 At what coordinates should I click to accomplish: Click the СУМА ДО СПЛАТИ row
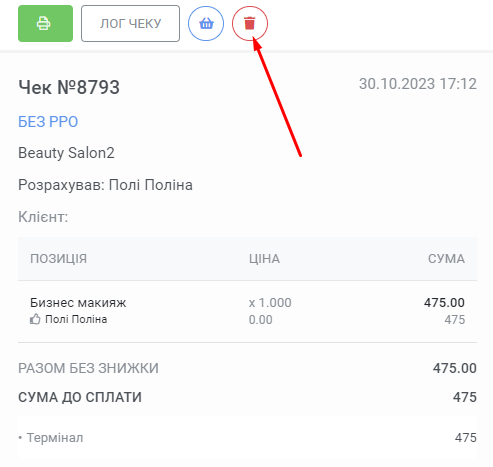pos(247,397)
